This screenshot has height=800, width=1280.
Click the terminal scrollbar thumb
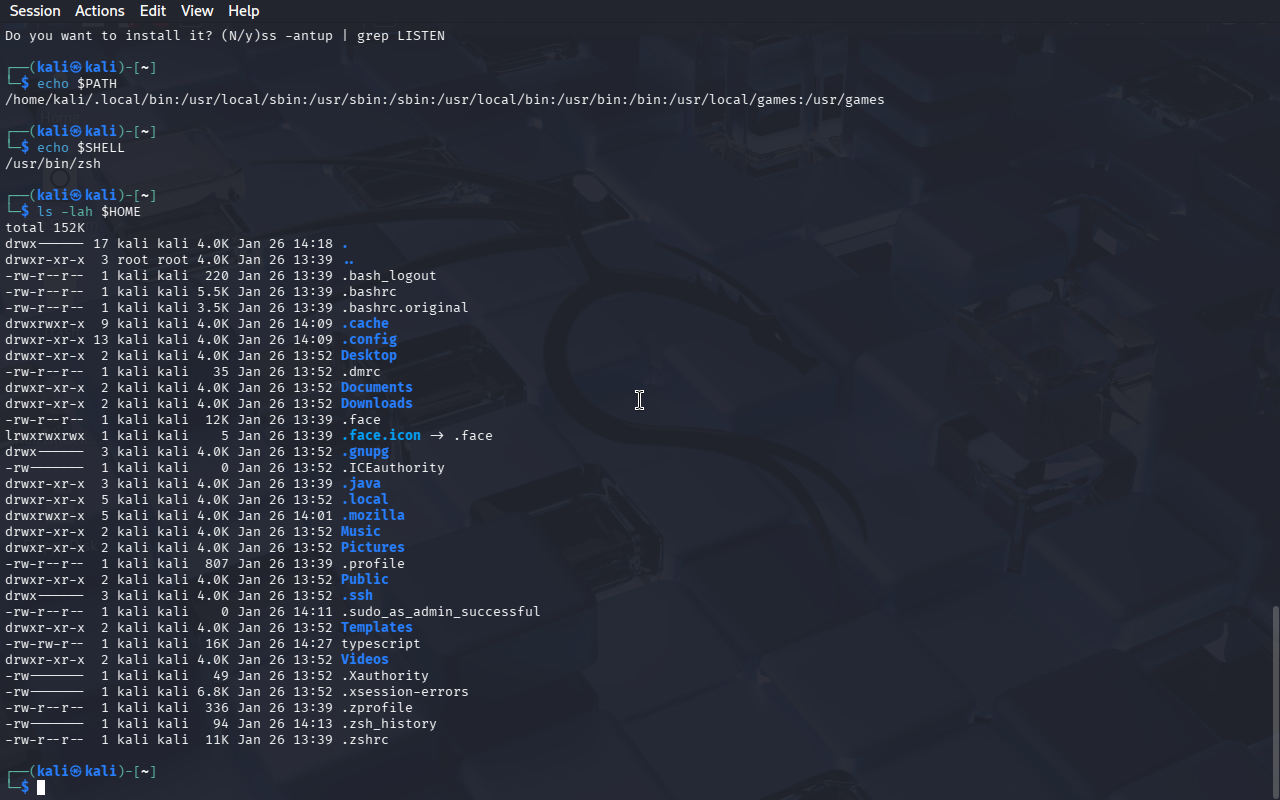[x=1274, y=700]
